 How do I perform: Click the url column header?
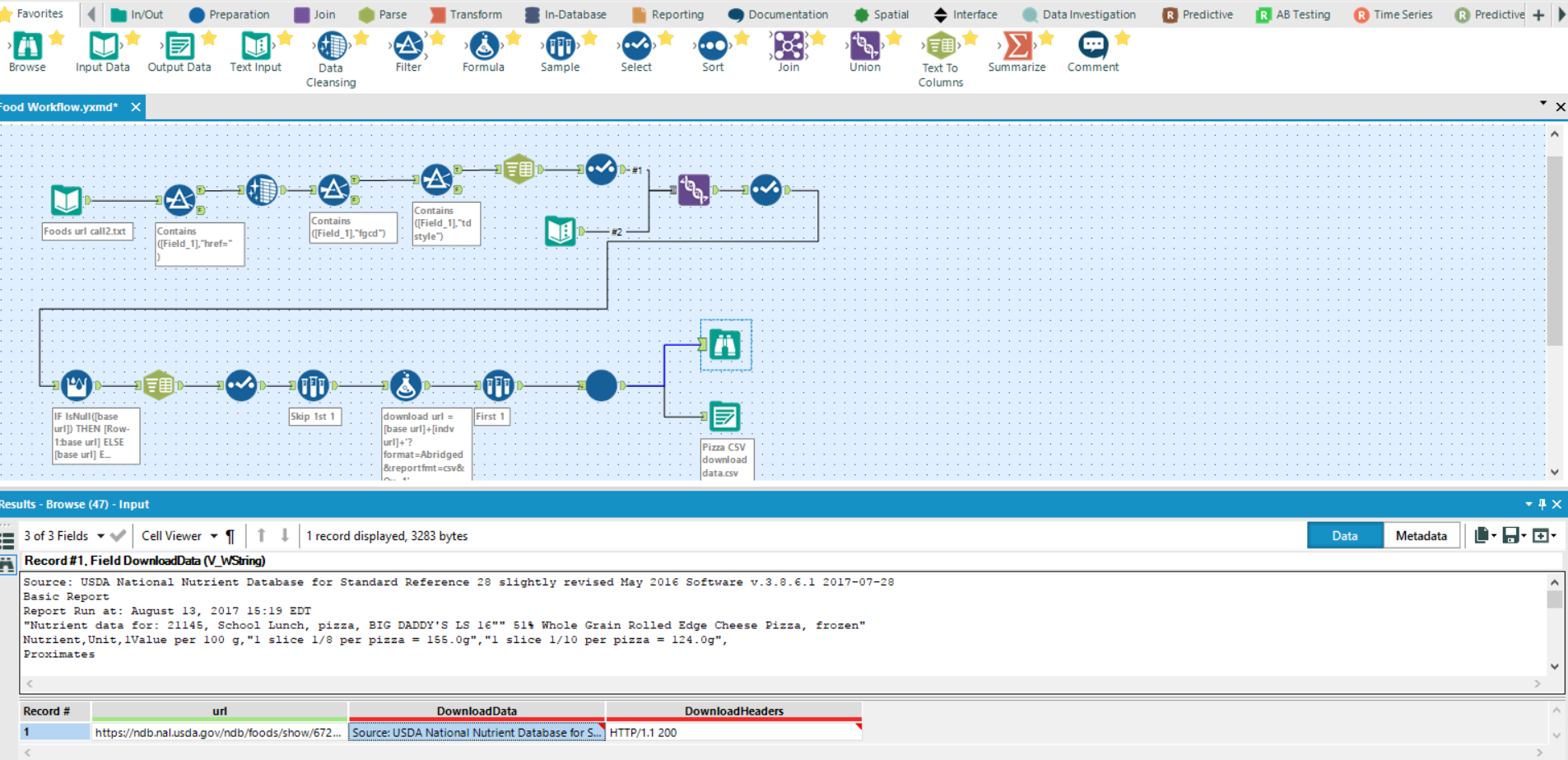point(220,711)
